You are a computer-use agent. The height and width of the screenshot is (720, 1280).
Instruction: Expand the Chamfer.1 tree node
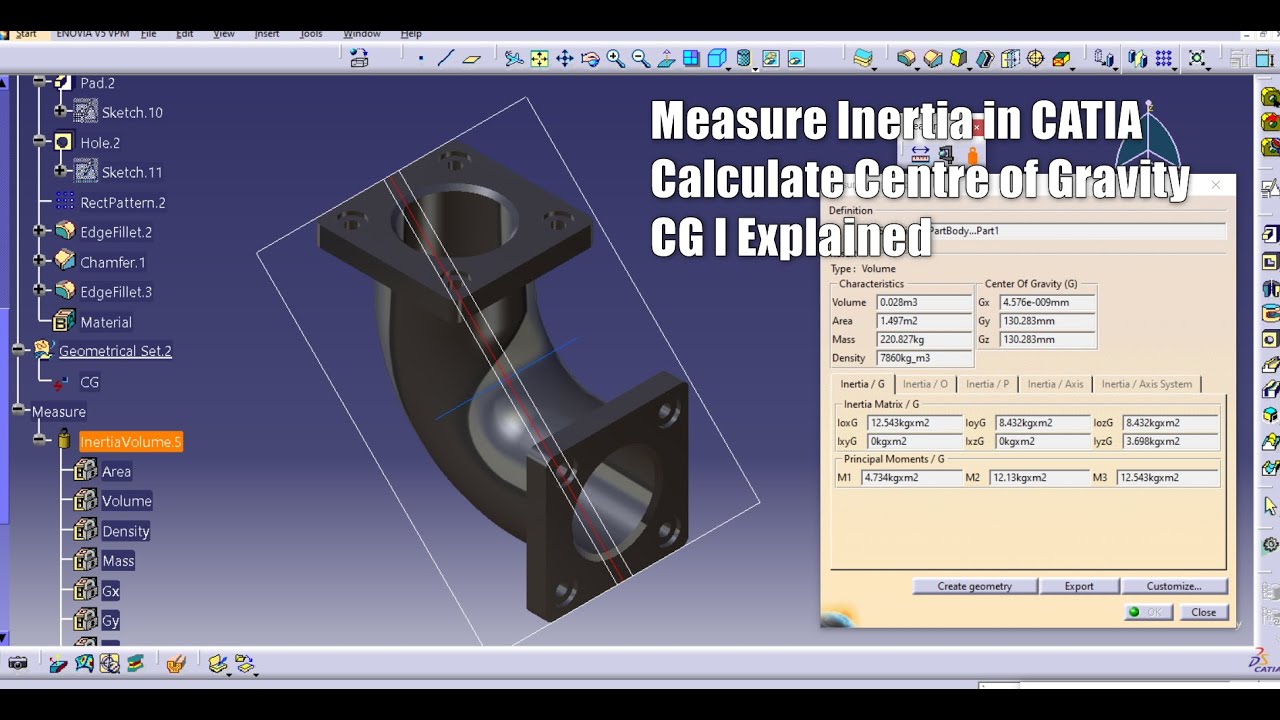coord(39,261)
